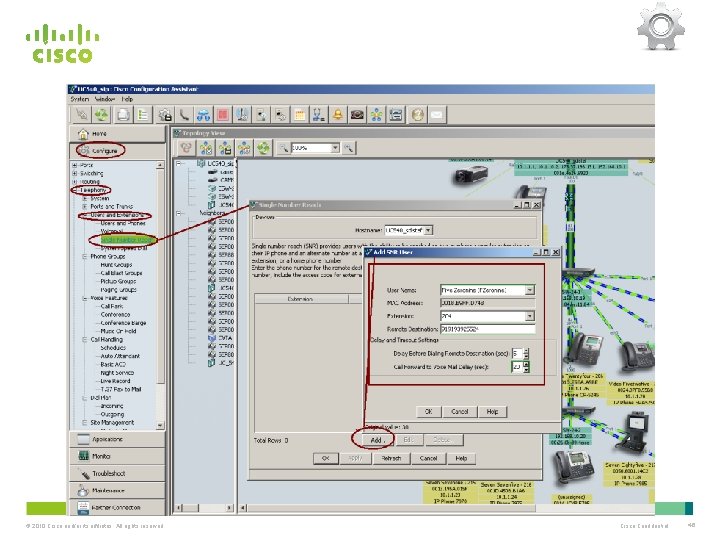Viewport: 720px width, 540px height.
Task: Open the User Name dropdown in Add SNR User
Action: tap(530, 290)
